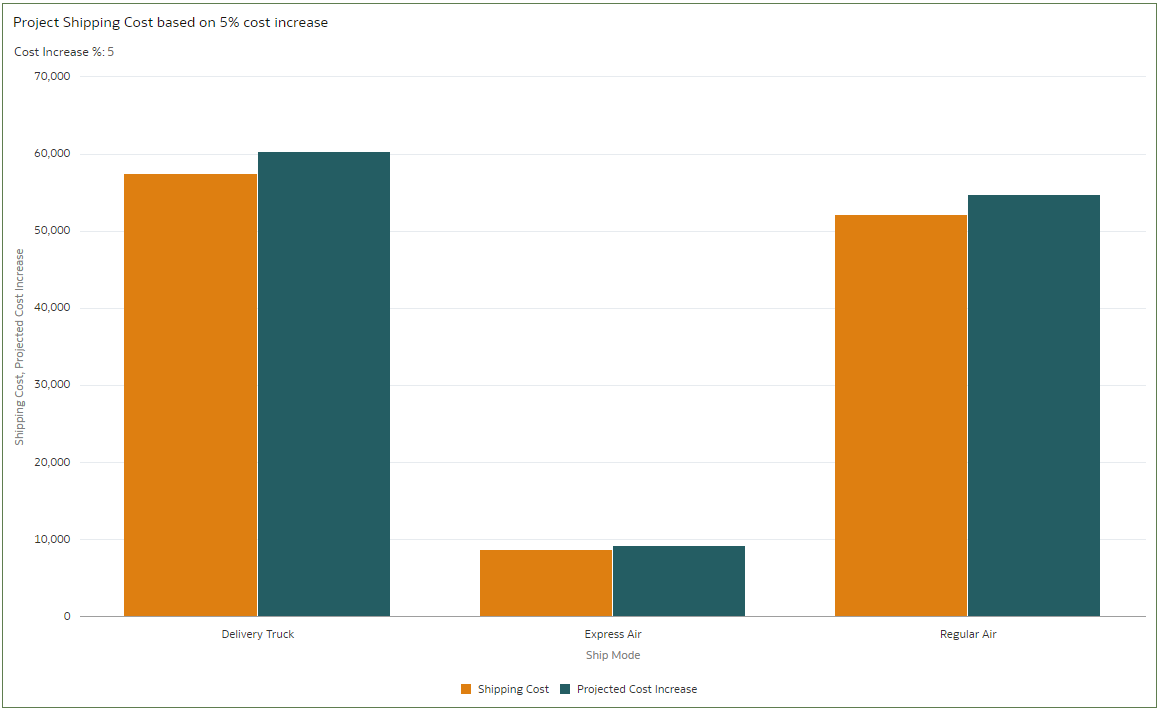
Task: Select the Express Air orange Shipping Cost bar
Action: pyautogui.click(x=546, y=583)
